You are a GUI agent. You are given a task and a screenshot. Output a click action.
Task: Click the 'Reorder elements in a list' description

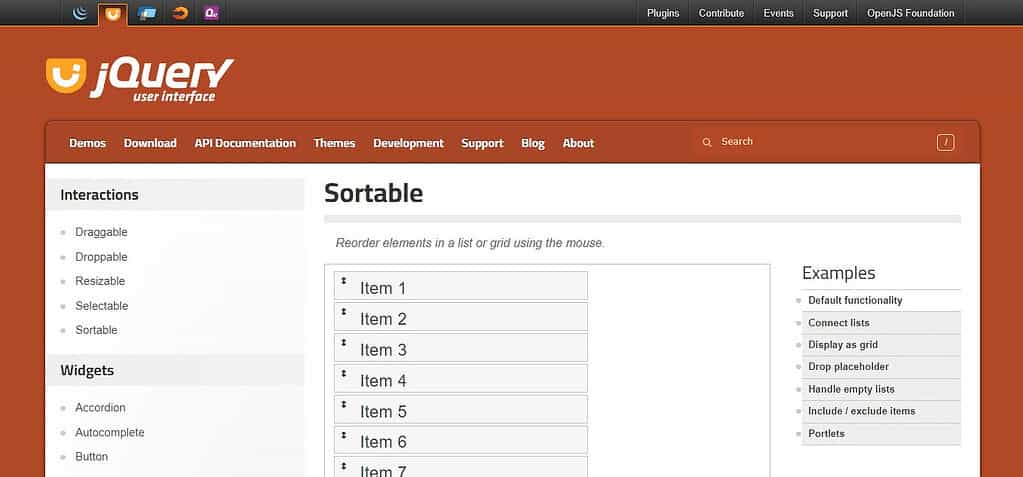(470, 243)
